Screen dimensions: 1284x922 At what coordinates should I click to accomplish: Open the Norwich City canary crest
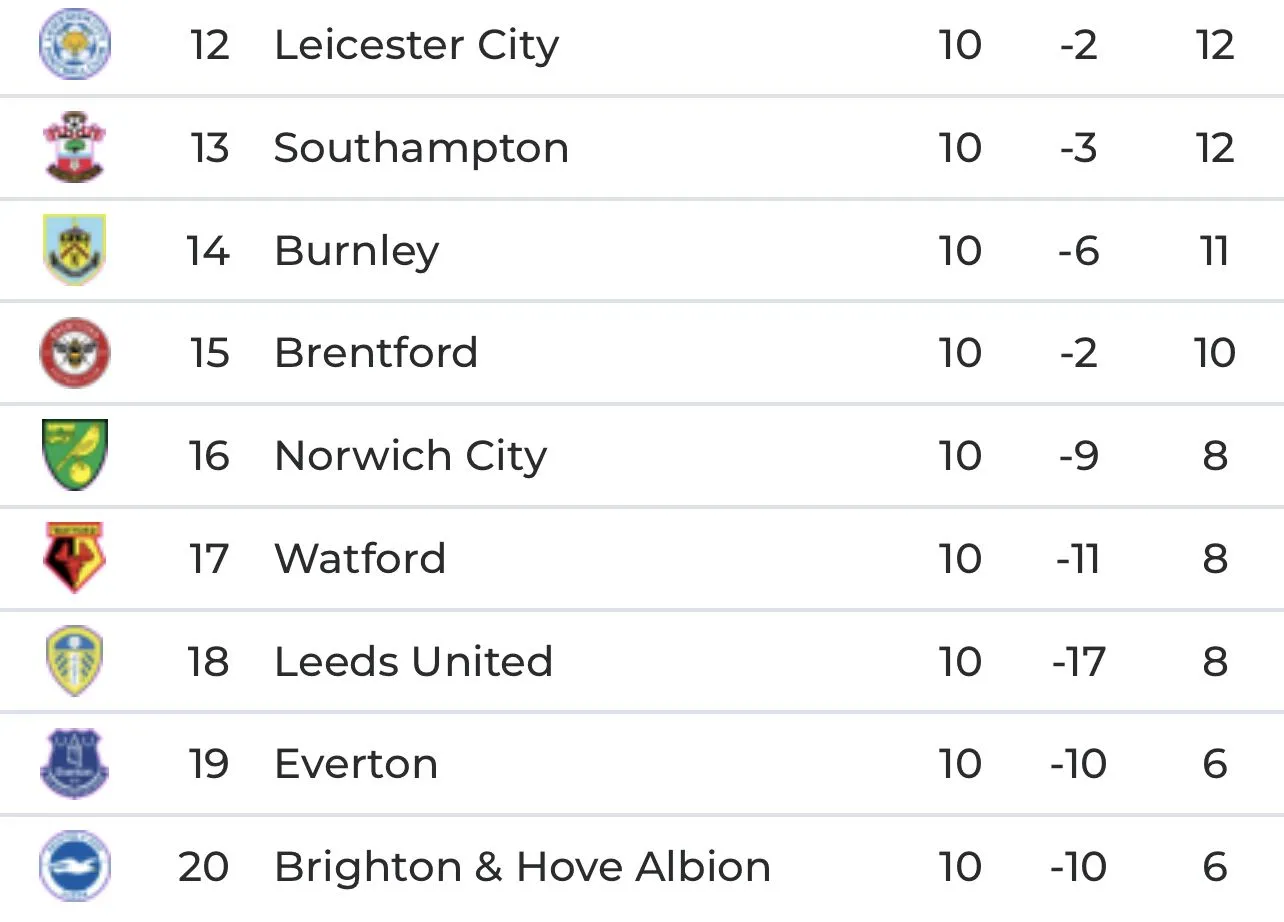pos(75,456)
